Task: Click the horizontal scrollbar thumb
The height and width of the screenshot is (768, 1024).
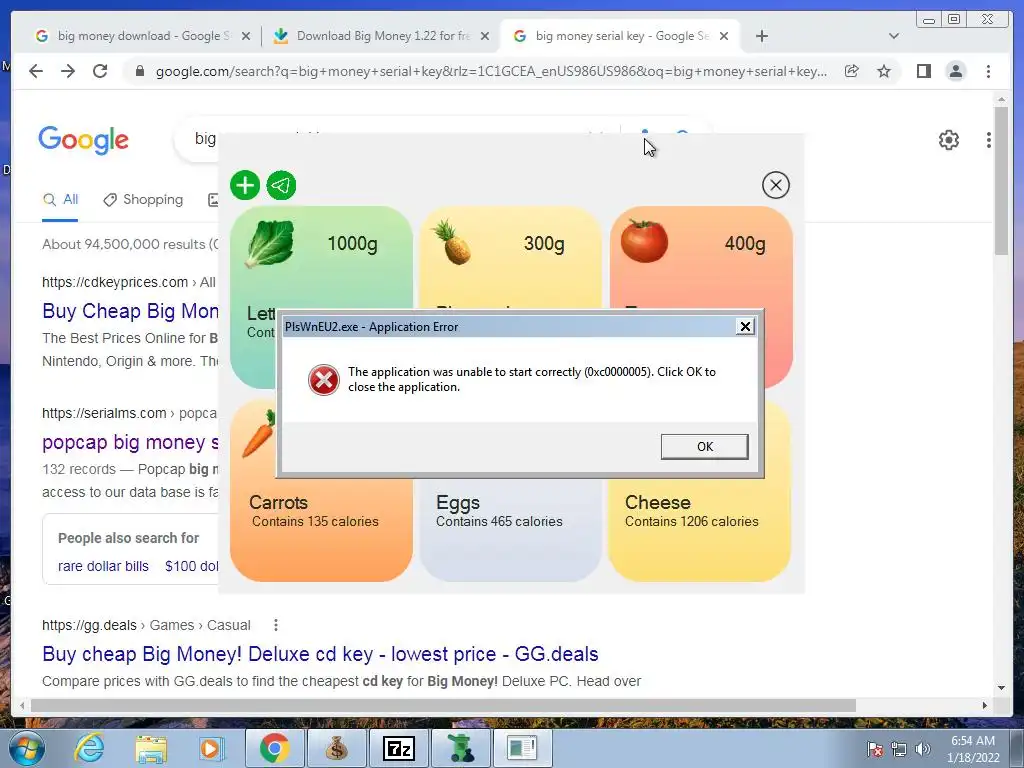Action: click(x=443, y=705)
